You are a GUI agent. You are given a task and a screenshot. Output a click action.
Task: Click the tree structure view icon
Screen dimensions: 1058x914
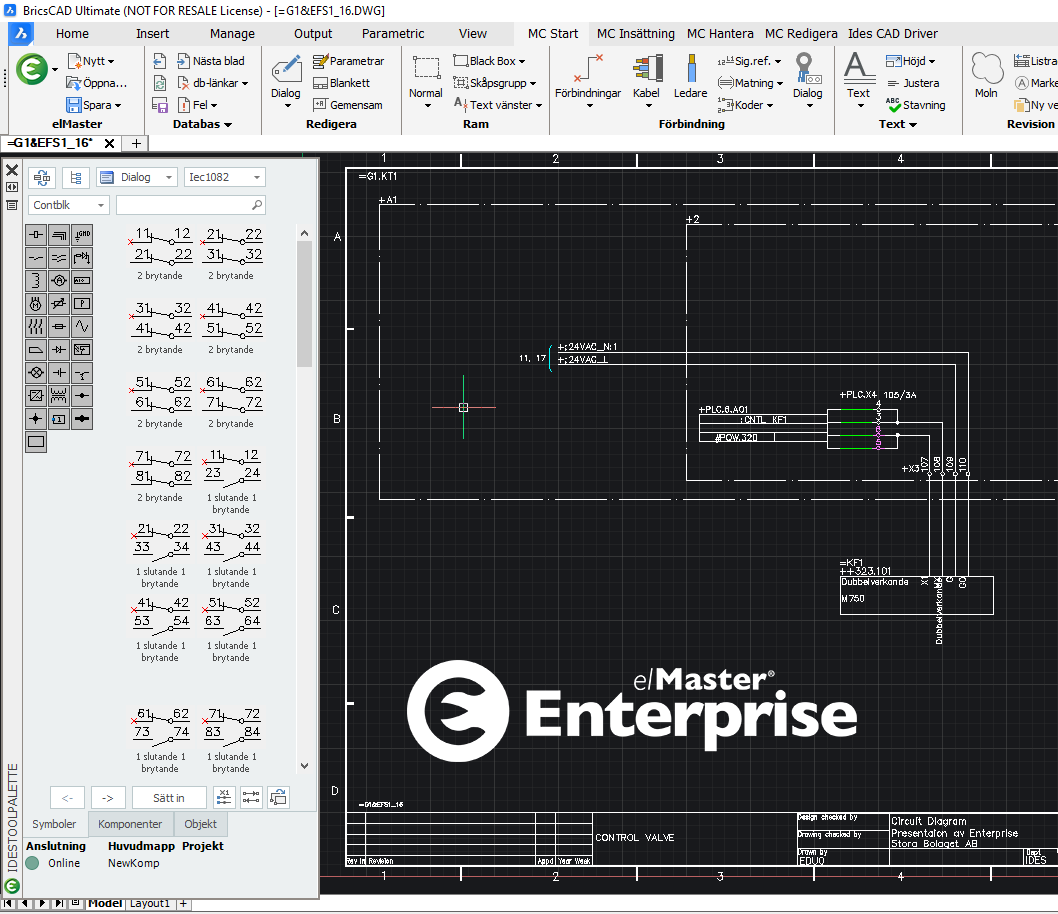[x=76, y=177]
